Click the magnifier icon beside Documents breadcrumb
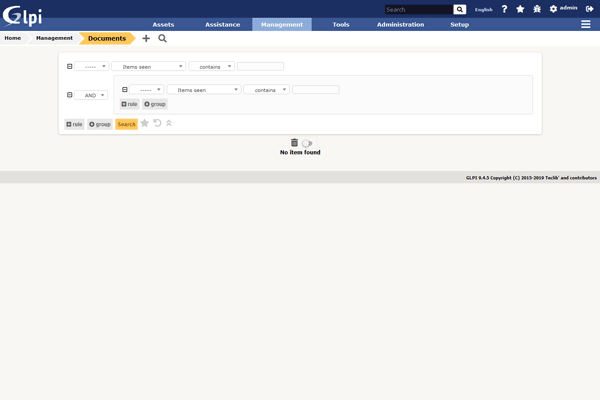 (162, 38)
